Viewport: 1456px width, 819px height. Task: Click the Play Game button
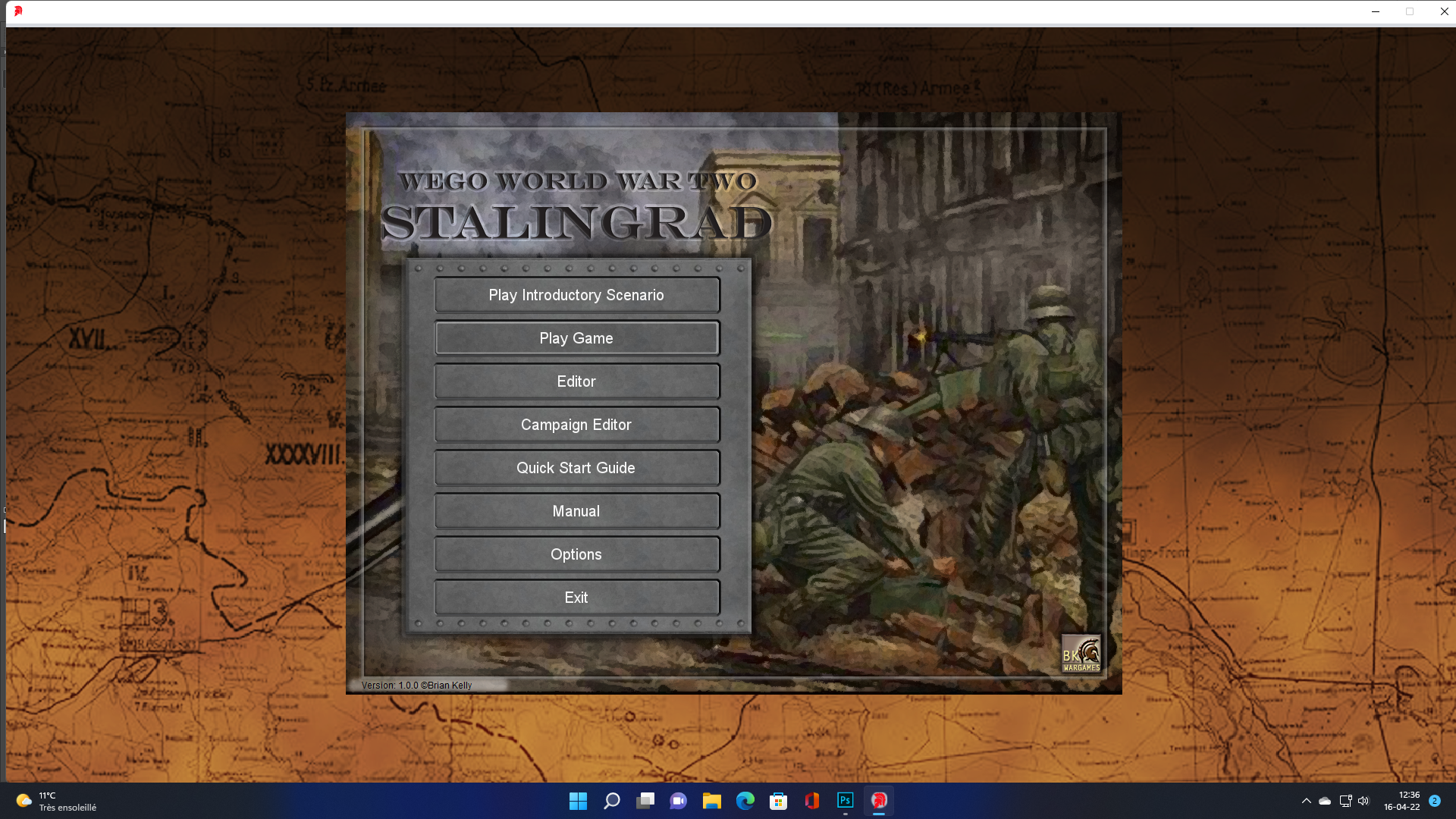coord(576,338)
